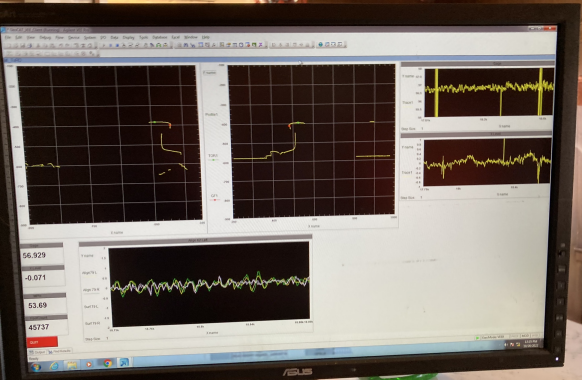Open Windows Media Player taskbar icon
Screen dimensions: 582x380
tap(89, 364)
